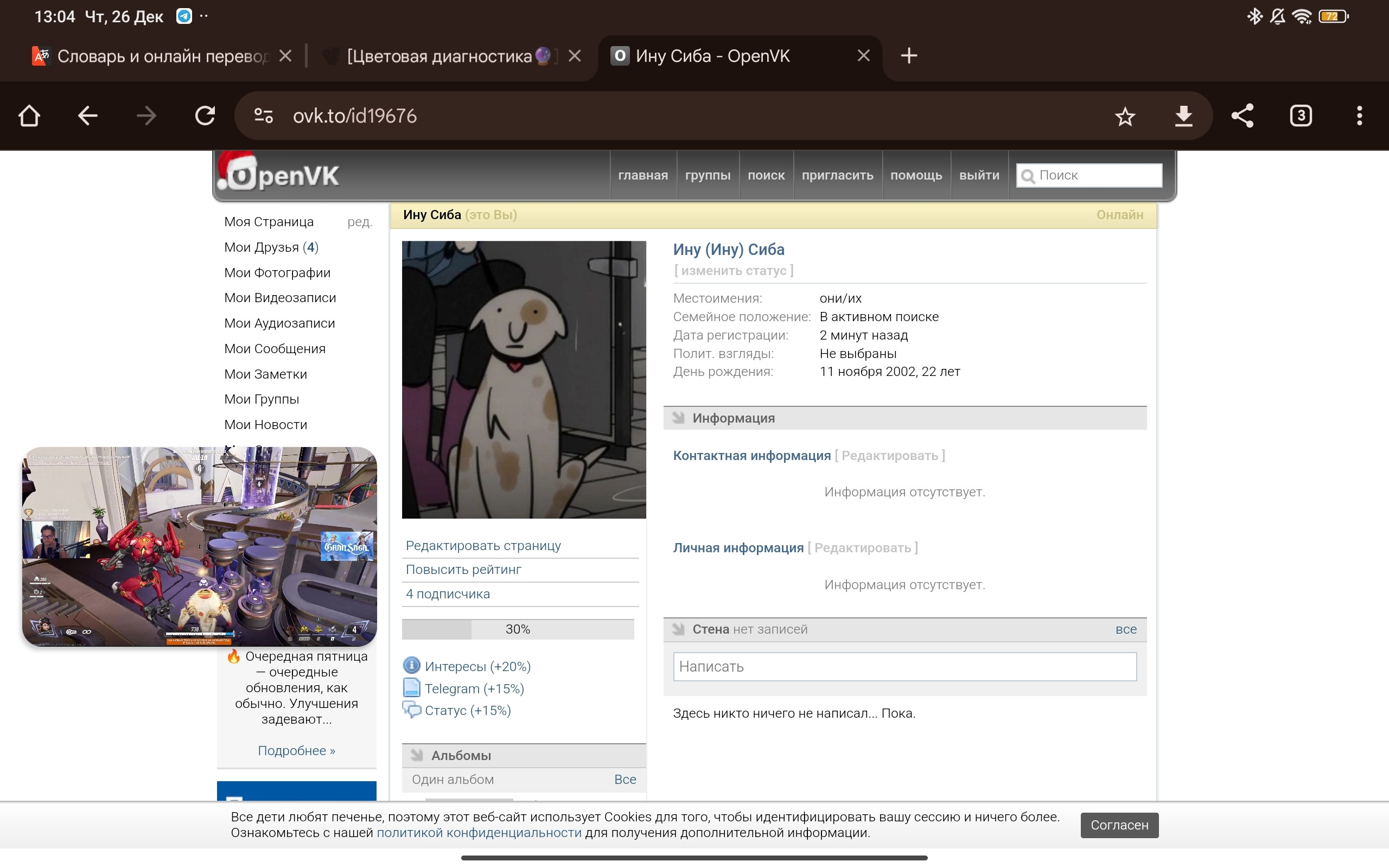Open site settings icon in address bar
The height and width of the screenshot is (868, 1389).
pos(264,116)
